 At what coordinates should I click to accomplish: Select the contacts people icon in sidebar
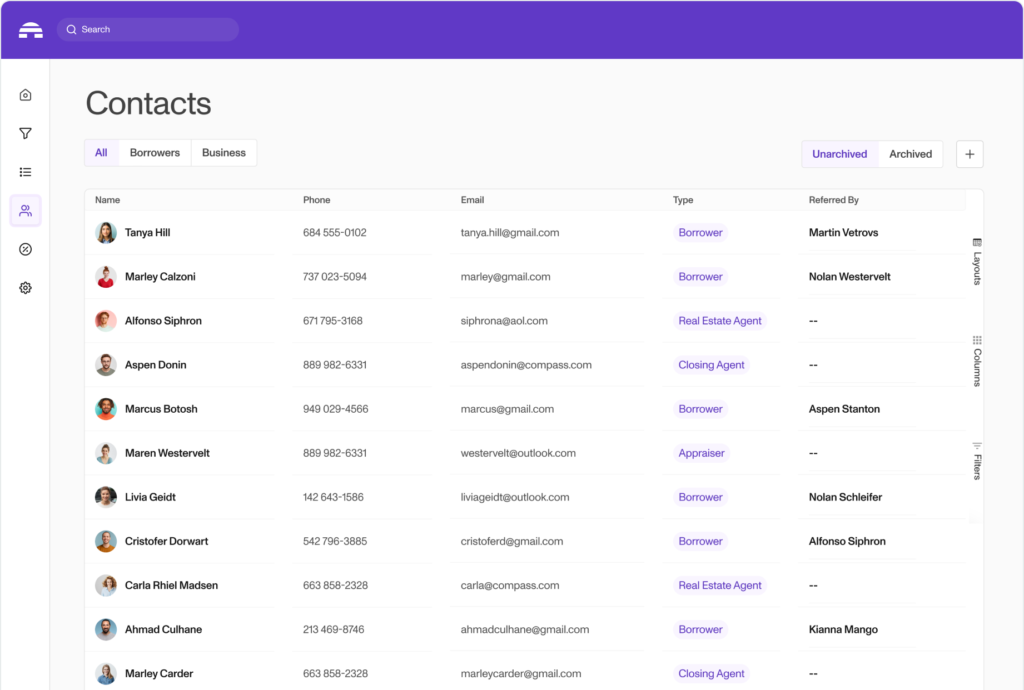(x=25, y=211)
